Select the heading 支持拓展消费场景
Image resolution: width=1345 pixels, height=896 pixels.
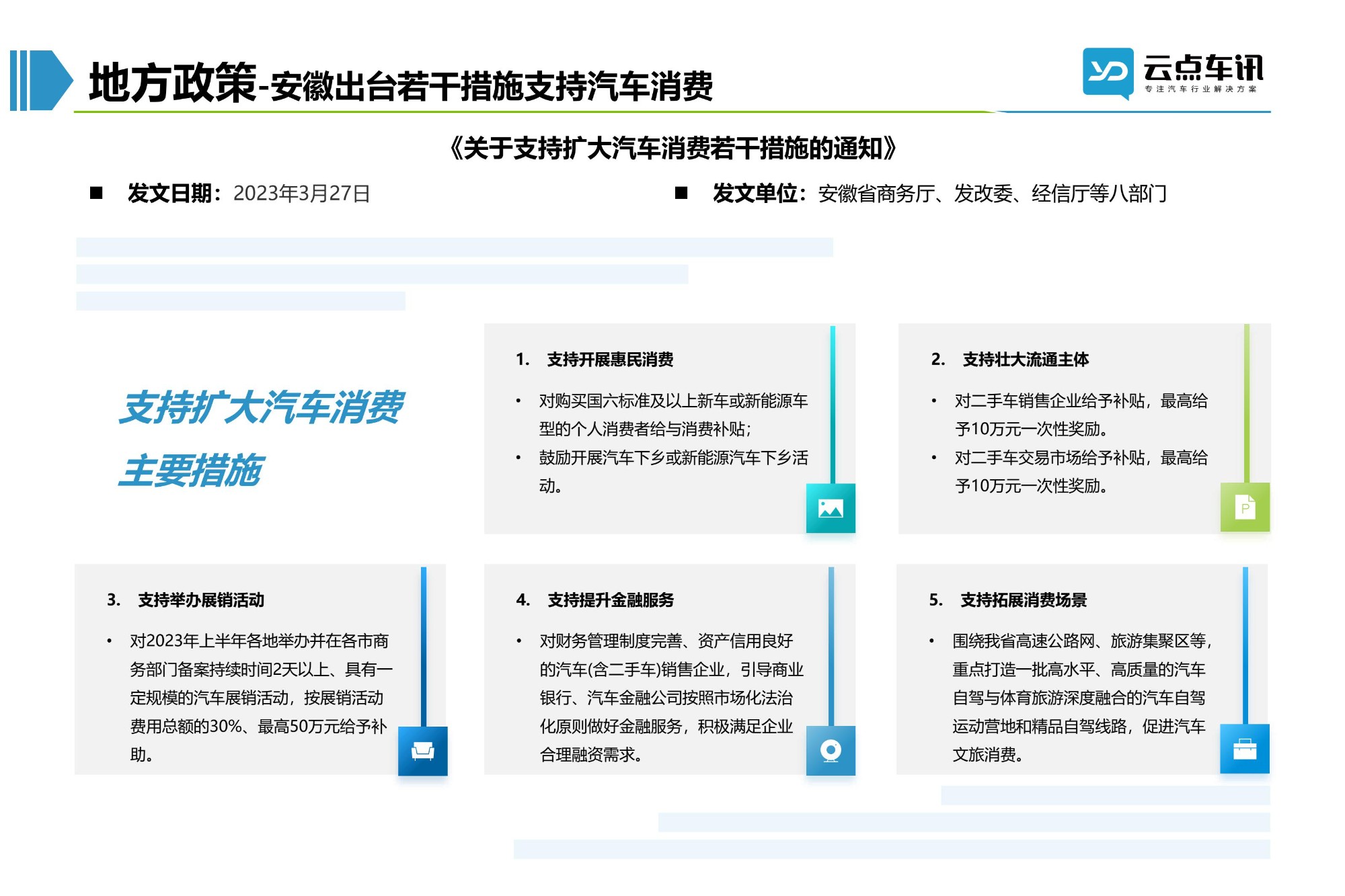[x=1024, y=600]
